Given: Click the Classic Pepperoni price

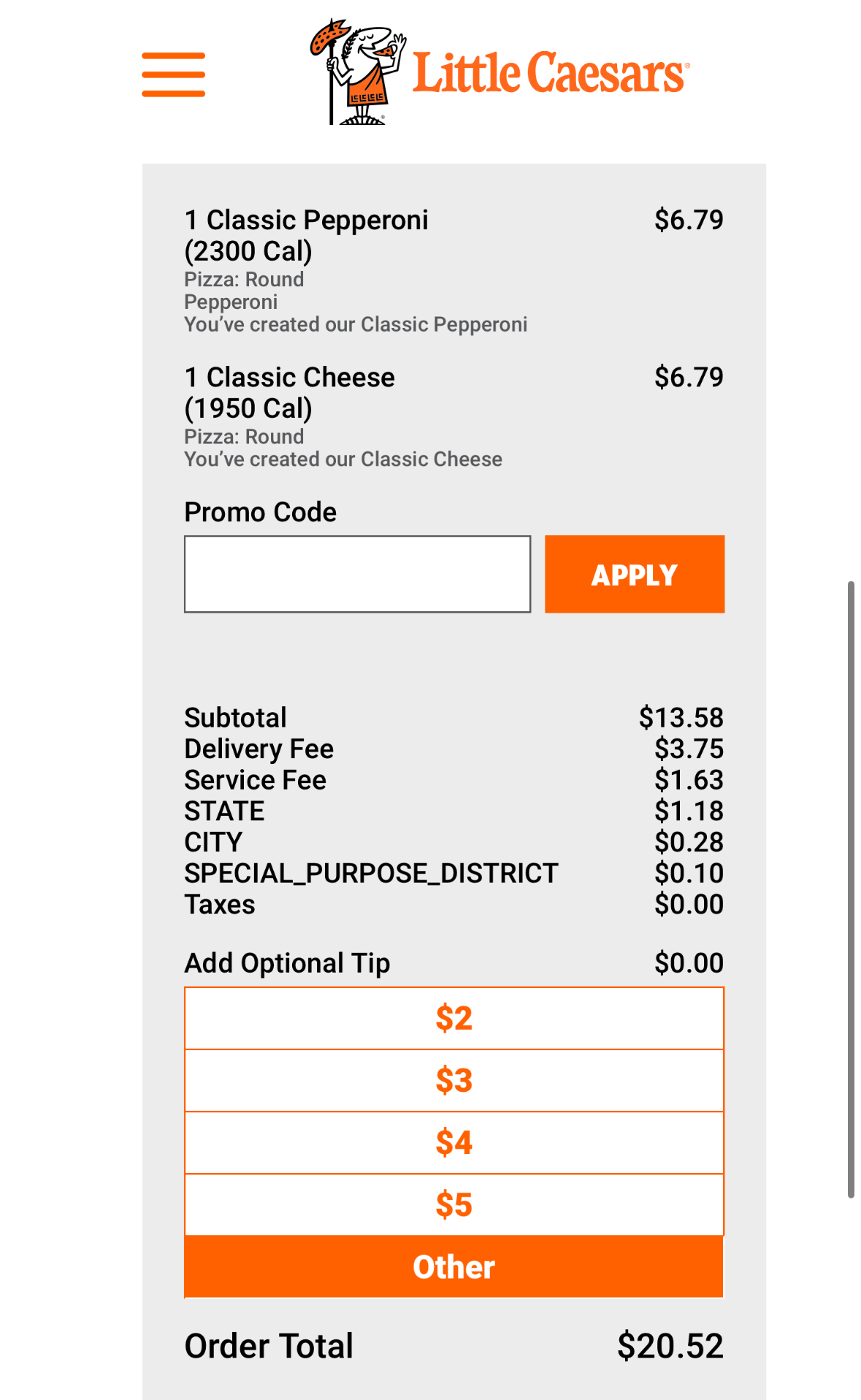Looking at the screenshot, I should (688, 220).
